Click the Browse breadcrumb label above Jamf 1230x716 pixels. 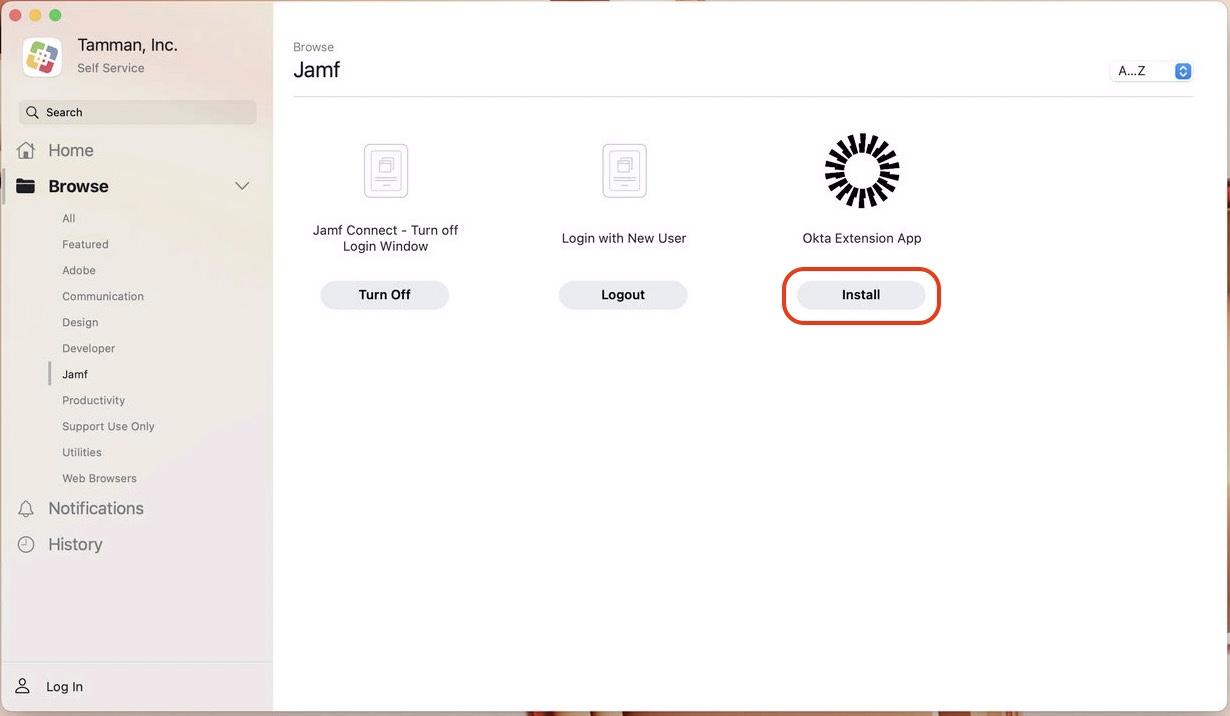[x=313, y=47]
